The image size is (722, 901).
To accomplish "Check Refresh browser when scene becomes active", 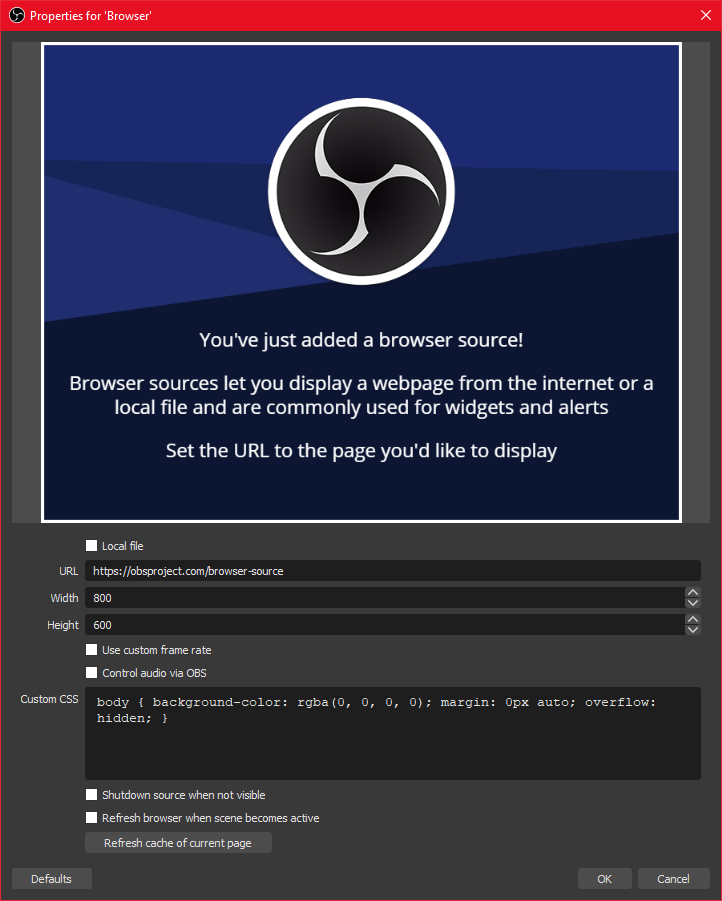I will point(91,817).
